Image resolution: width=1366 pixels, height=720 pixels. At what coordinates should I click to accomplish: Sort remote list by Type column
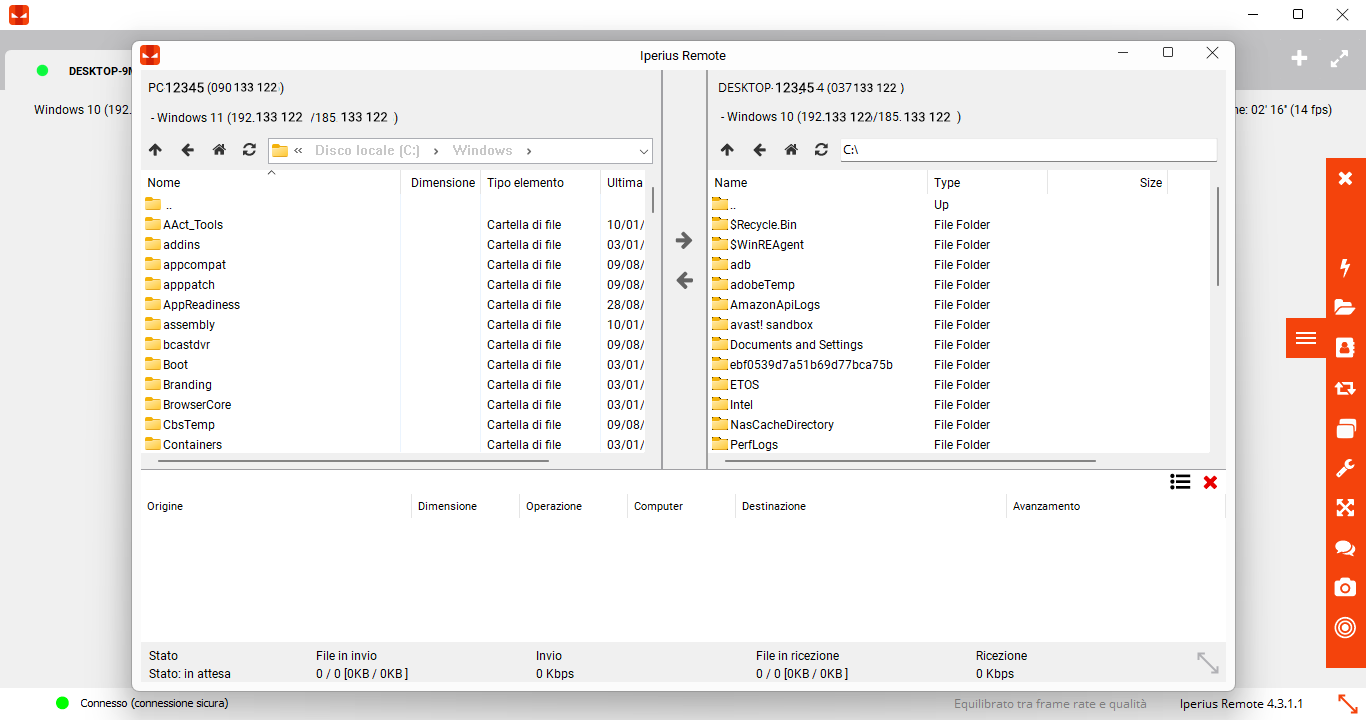pos(987,183)
